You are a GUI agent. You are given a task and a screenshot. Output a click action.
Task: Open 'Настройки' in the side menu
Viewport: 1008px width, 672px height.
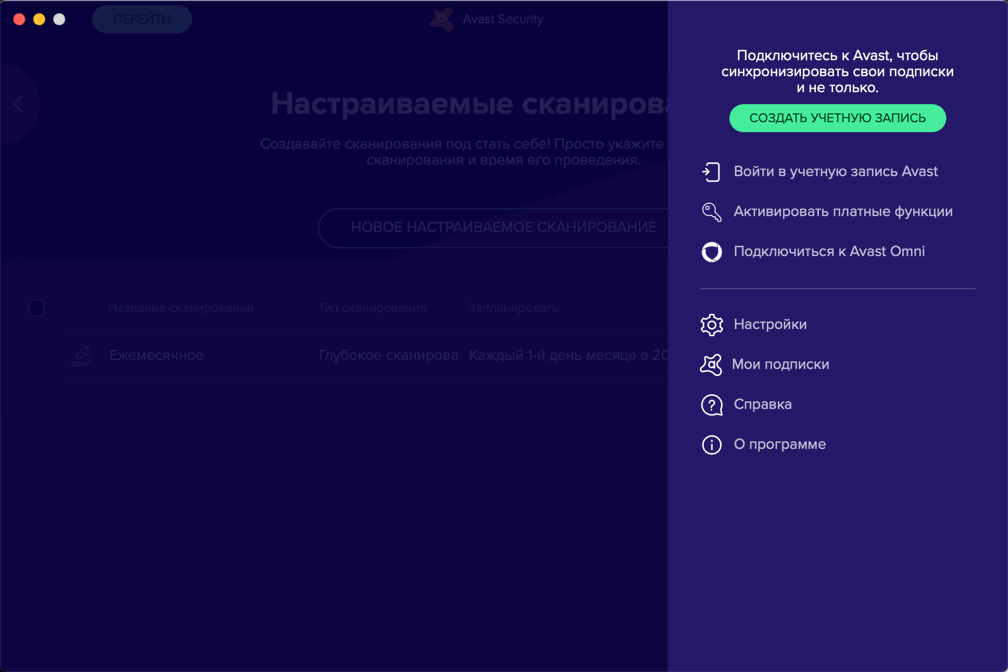pyautogui.click(x=770, y=325)
